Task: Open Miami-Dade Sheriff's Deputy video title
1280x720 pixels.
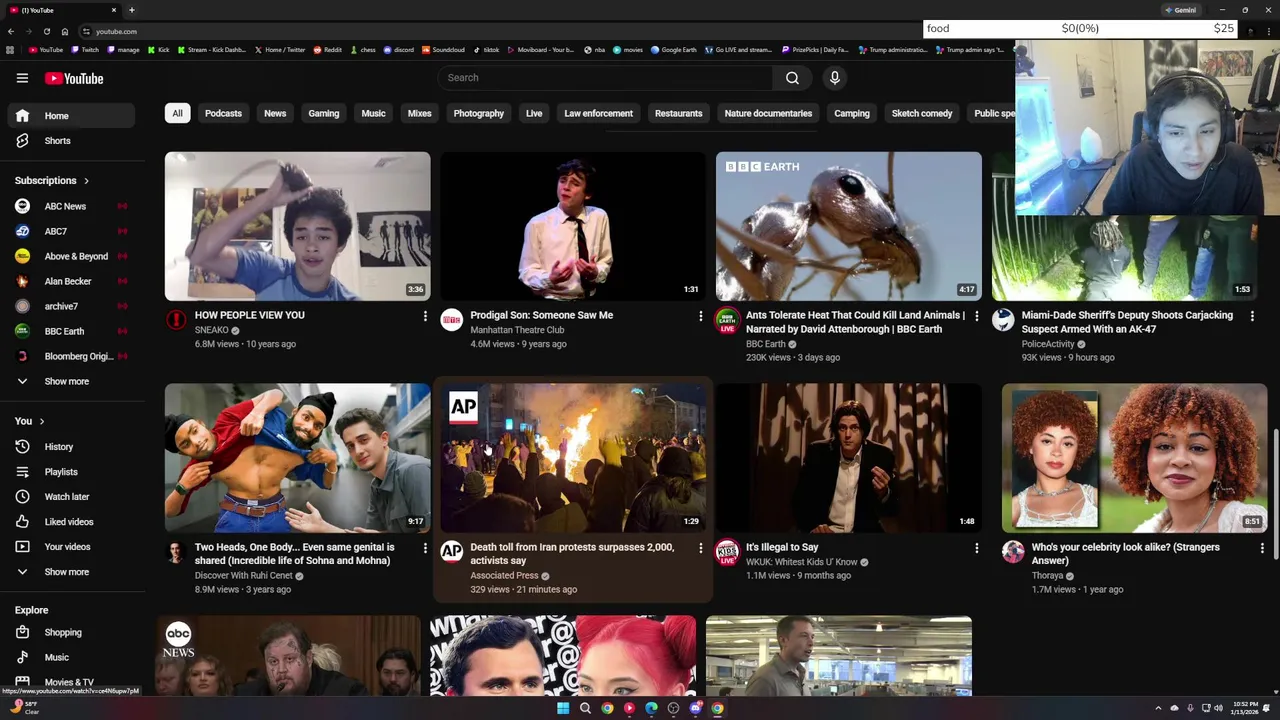Action: click(1127, 322)
